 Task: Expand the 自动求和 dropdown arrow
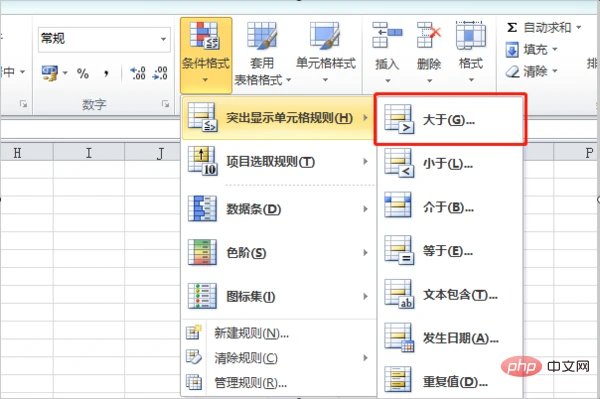[x=579, y=28]
